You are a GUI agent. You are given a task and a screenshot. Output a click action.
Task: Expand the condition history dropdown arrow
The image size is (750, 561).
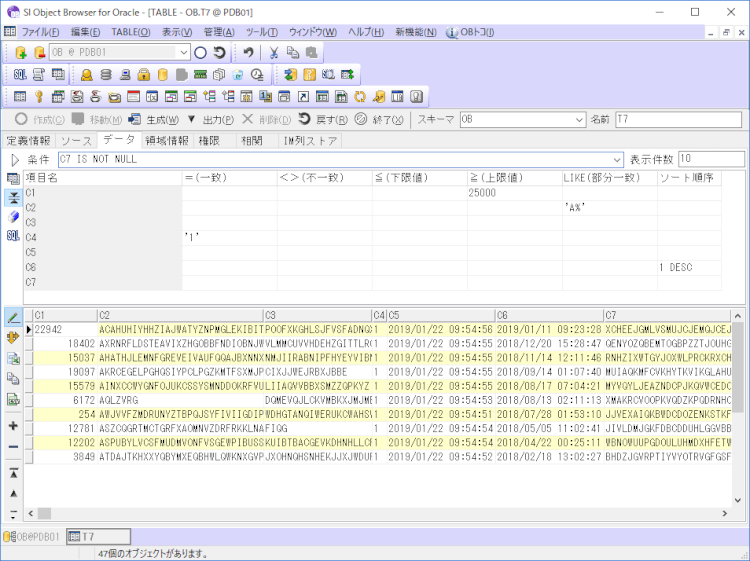click(x=616, y=159)
